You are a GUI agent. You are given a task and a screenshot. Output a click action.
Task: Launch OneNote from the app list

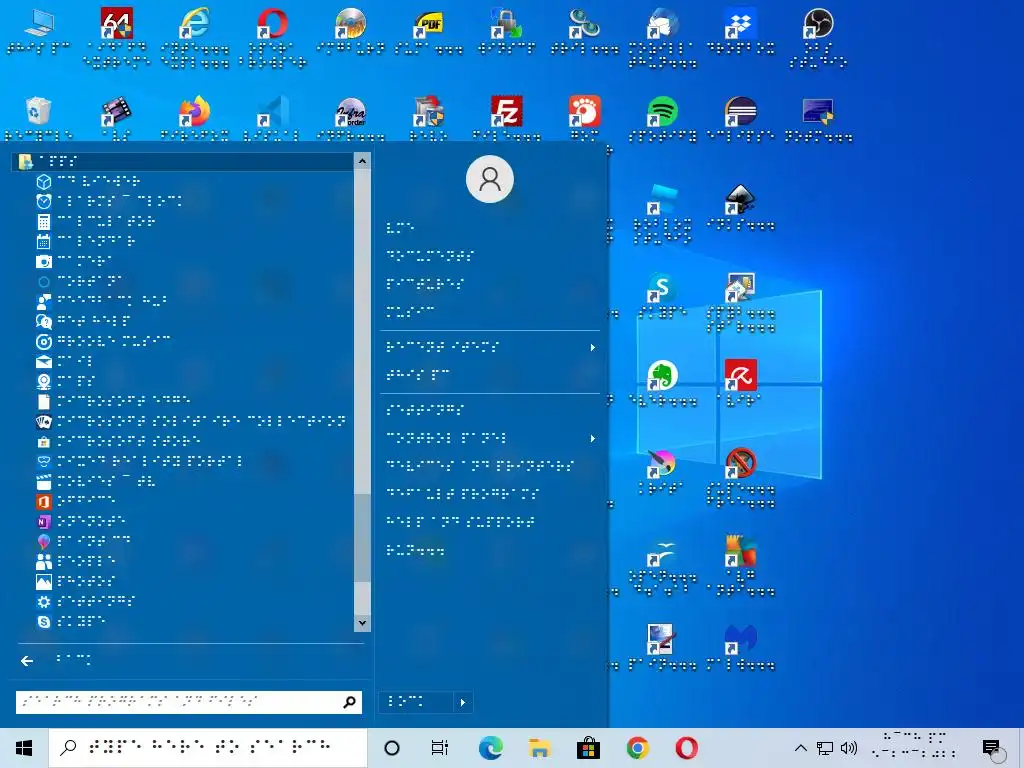click(x=81, y=522)
